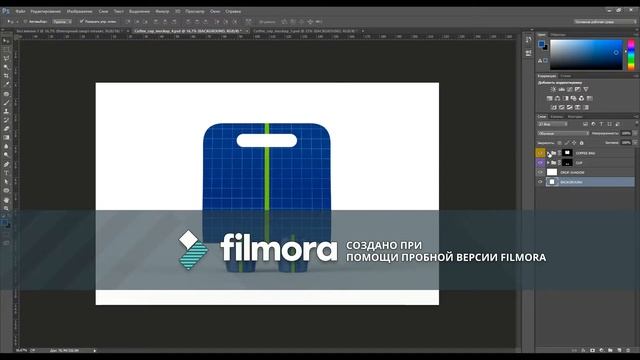
Task: Click the hue spectrum slider
Action: click(x=631, y=55)
